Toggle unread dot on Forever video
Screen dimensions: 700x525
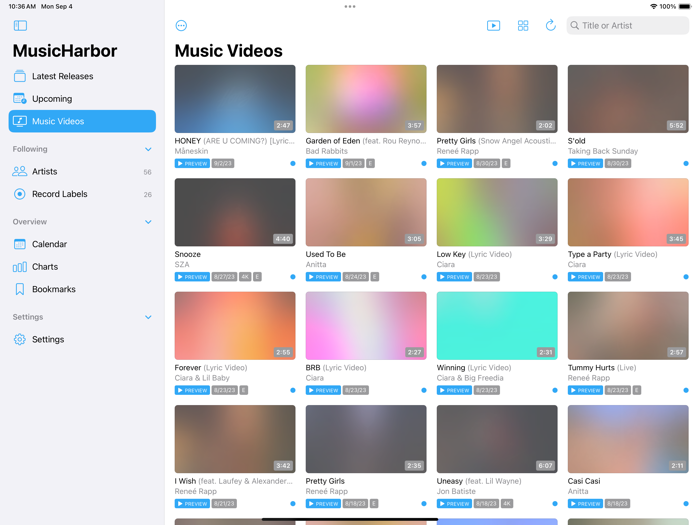[x=293, y=390]
